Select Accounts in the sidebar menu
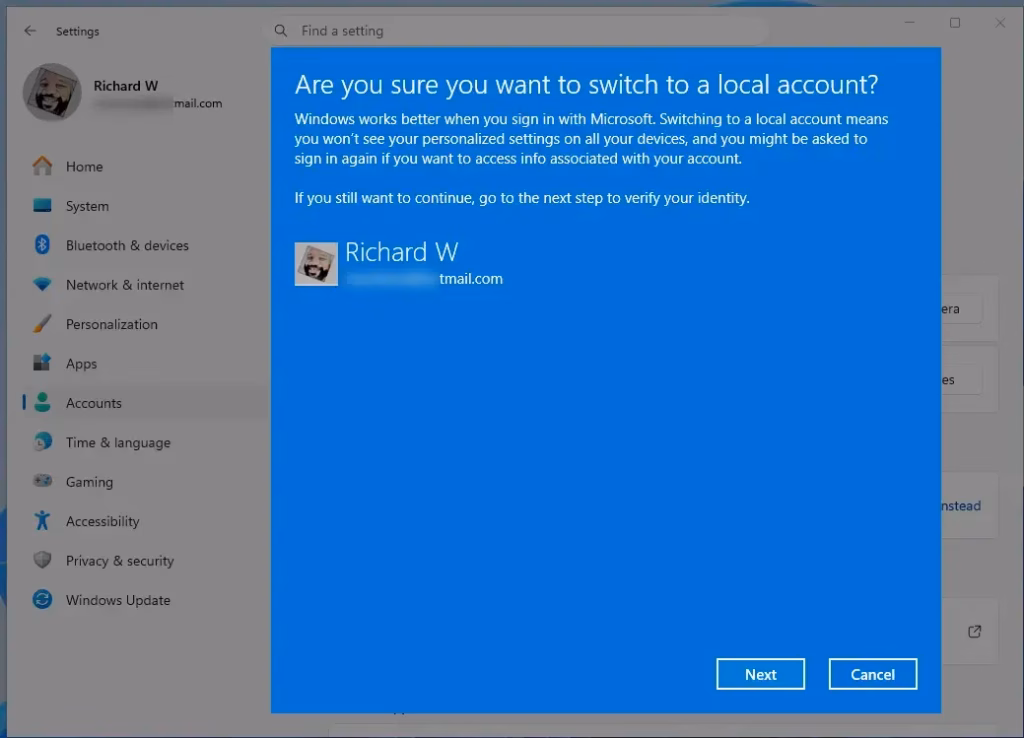 point(94,403)
